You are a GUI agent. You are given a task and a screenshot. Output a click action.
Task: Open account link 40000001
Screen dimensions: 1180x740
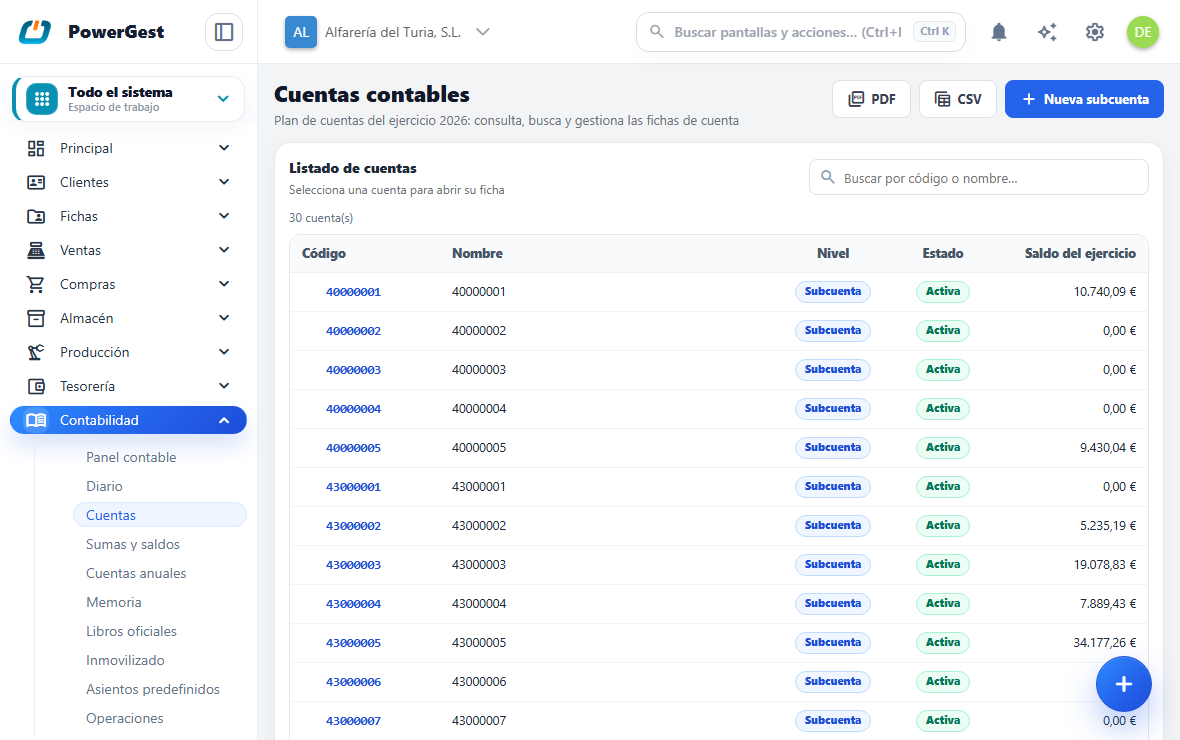(353, 292)
